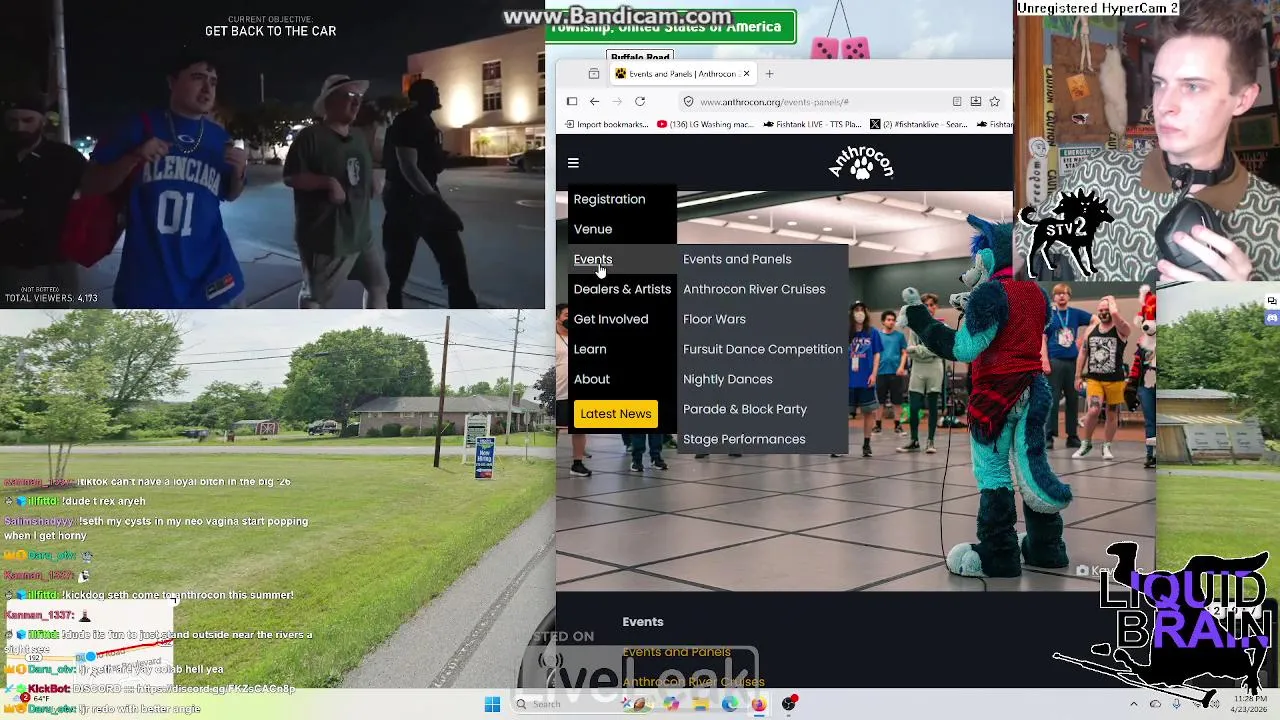Screen dimensions: 1280x720
Task: Choose Fursuit Dance Competition submenu item
Action: pyautogui.click(x=763, y=349)
